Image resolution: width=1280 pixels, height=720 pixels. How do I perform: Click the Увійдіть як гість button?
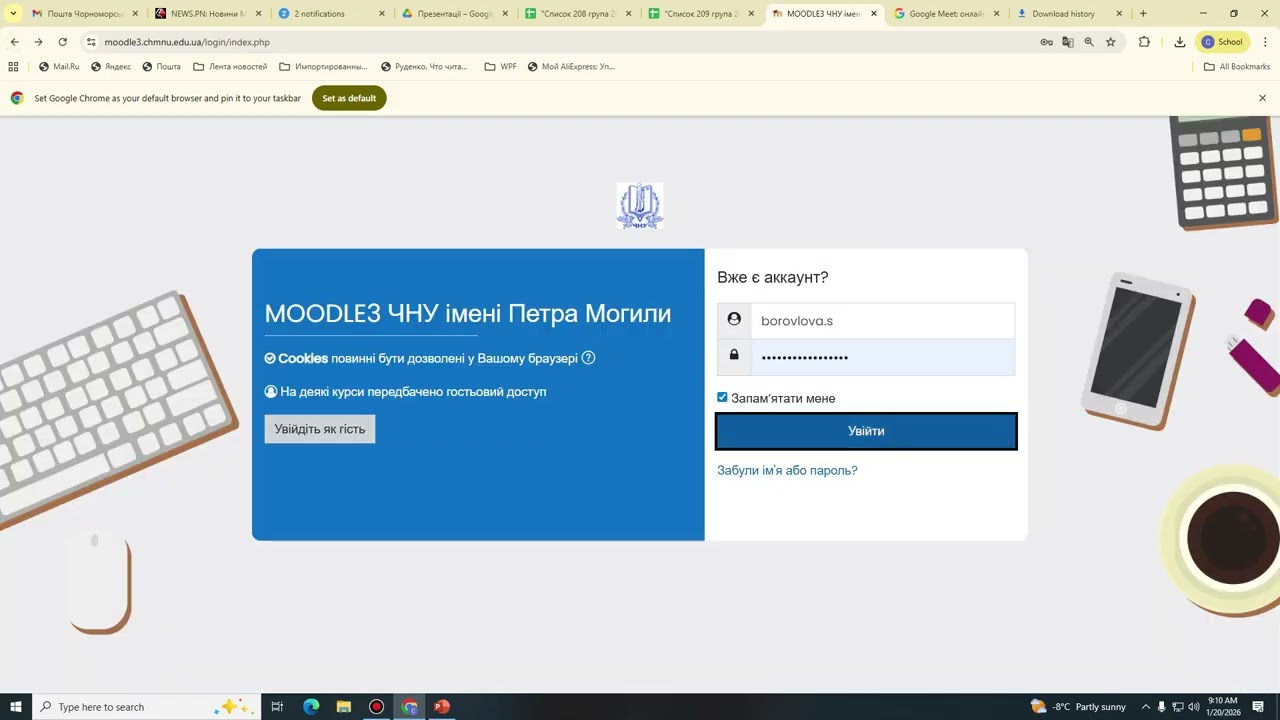[320, 429]
